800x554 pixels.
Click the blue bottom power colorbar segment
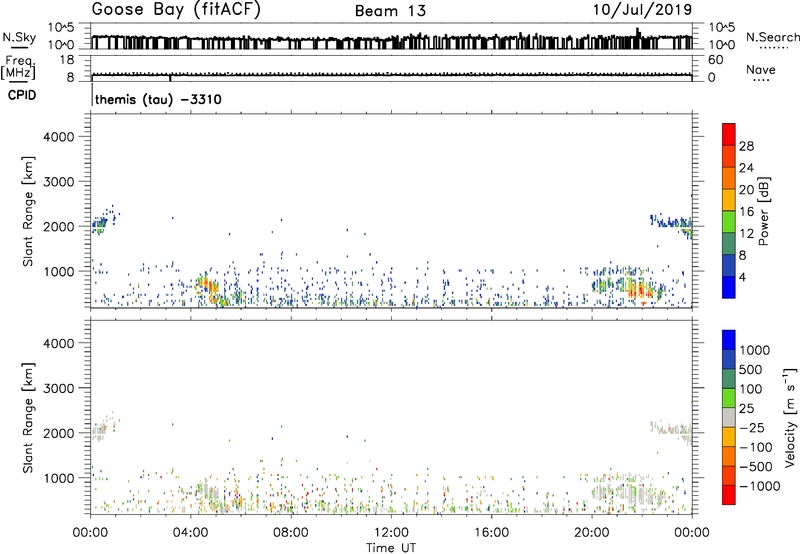pyautogui.click(x=729, y=287)
